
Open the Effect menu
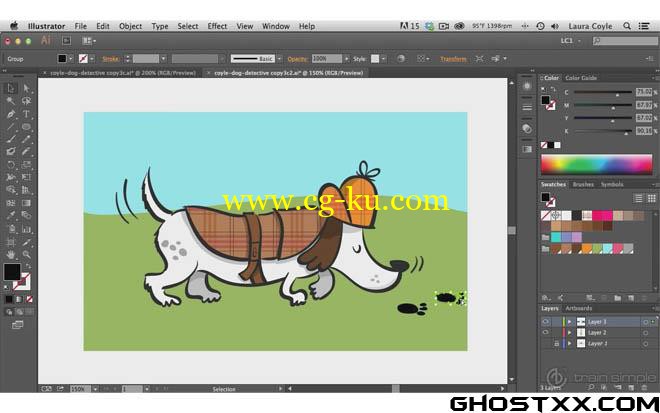pyautogui.click(x=217, y=26)
